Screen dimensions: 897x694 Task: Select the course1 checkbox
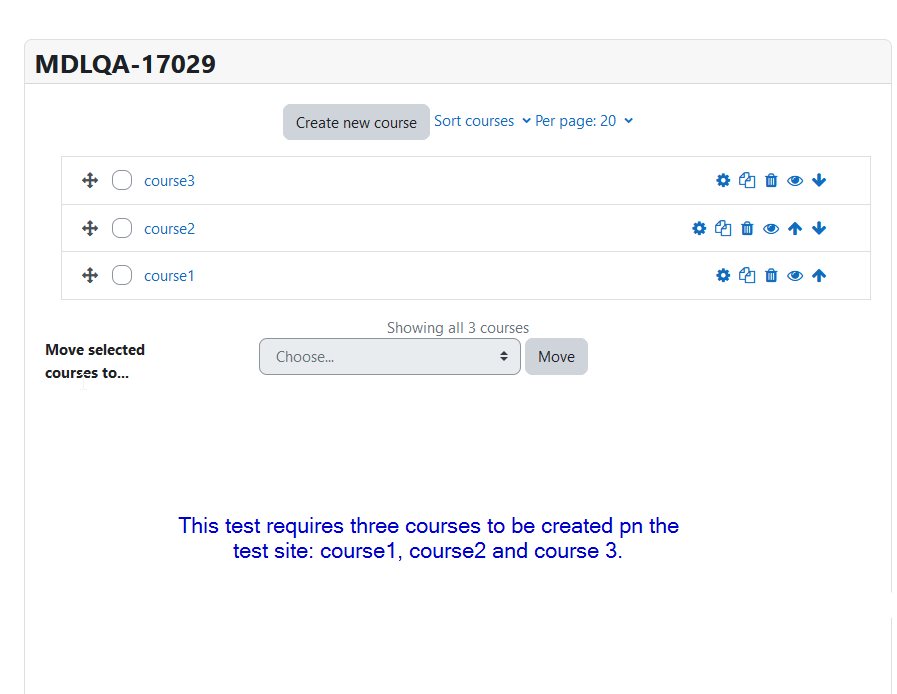coord(122,275)
